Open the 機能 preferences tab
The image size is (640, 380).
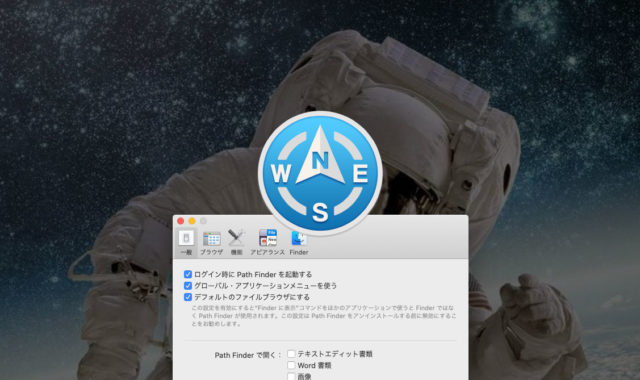pos(236,242)
